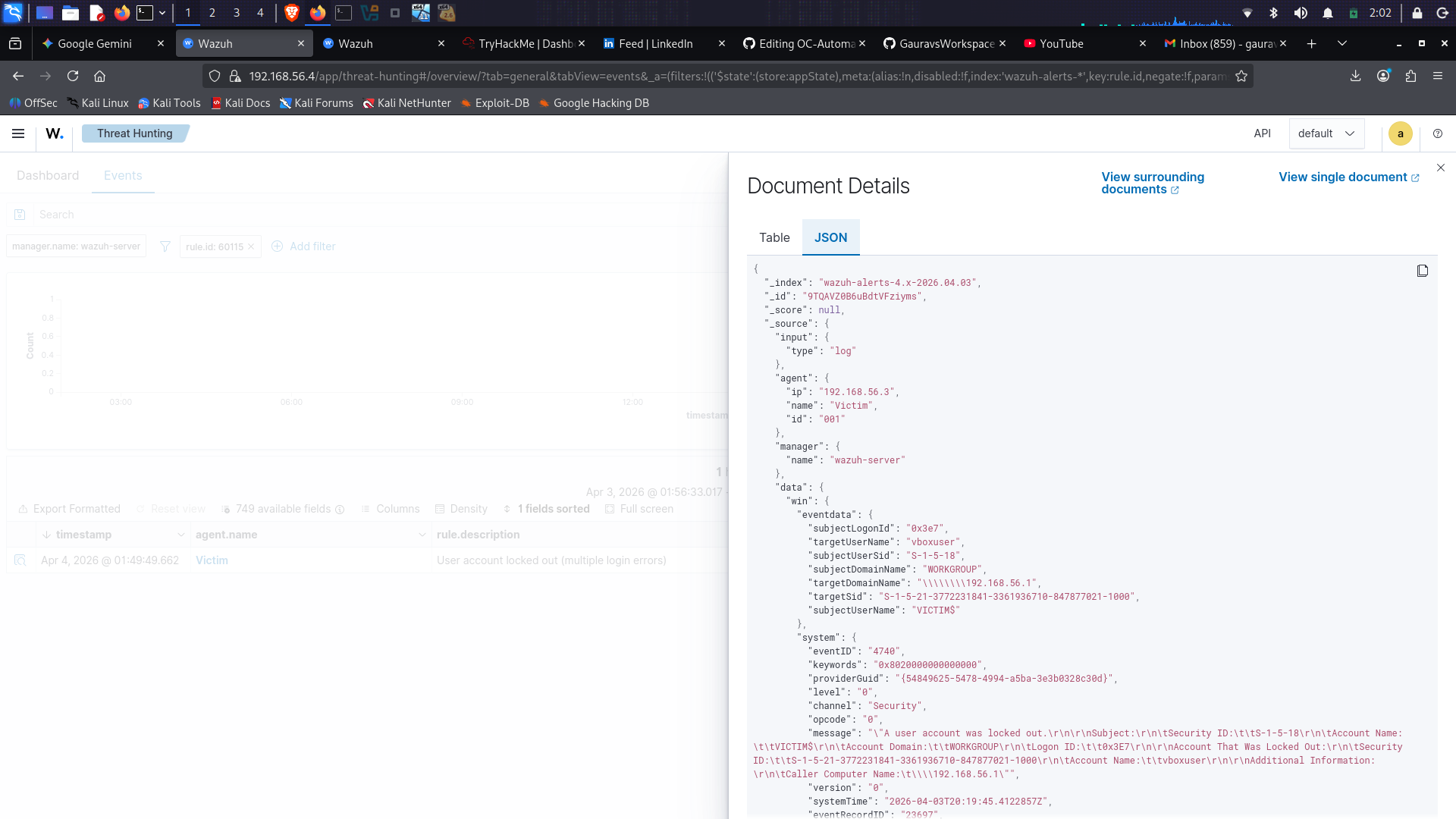The image size is (1456, 819).
Task: Switch to the Dashboard tab
Action: point(48,175)
